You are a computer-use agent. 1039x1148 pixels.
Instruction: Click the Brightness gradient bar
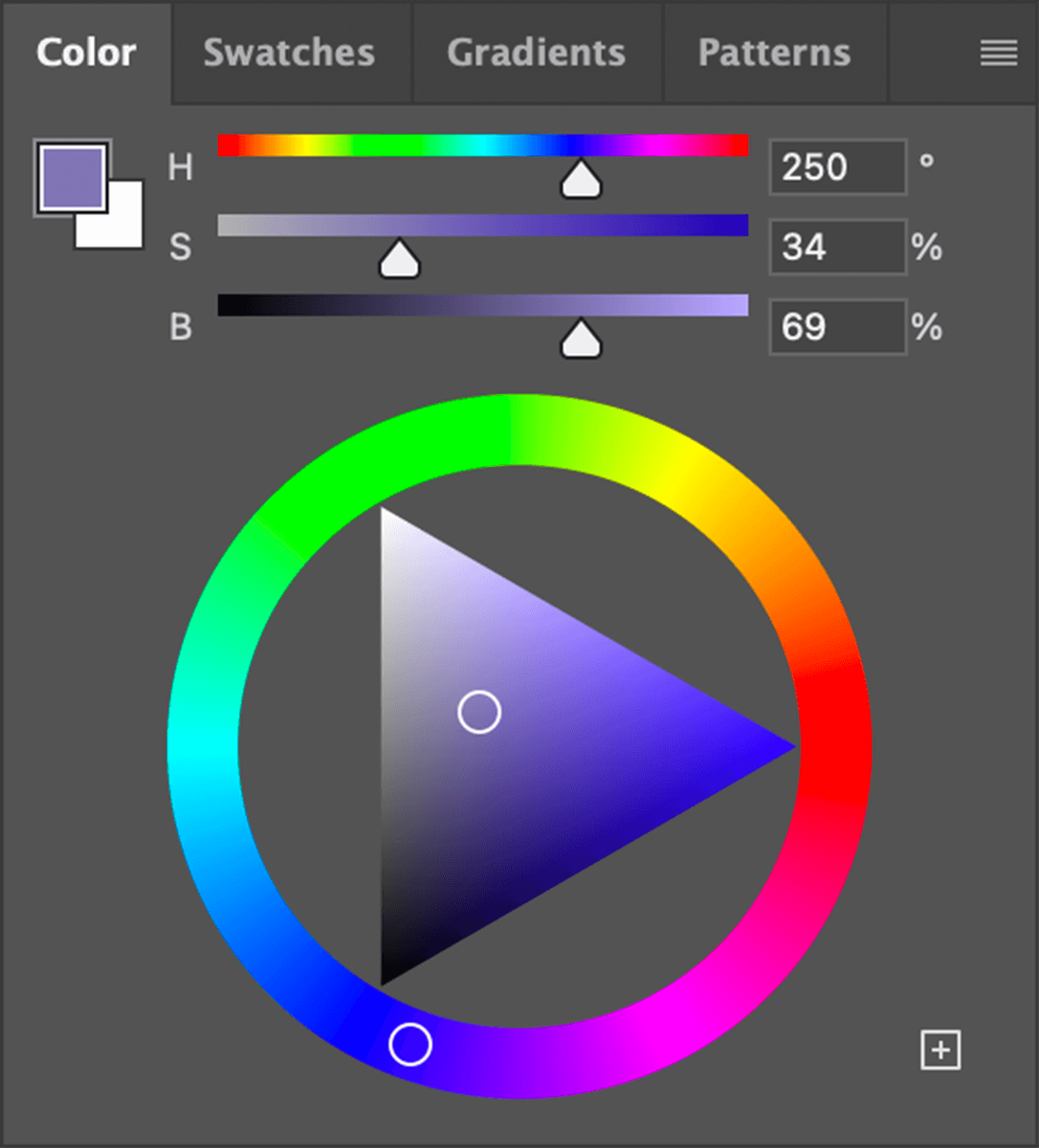point(483,305)
